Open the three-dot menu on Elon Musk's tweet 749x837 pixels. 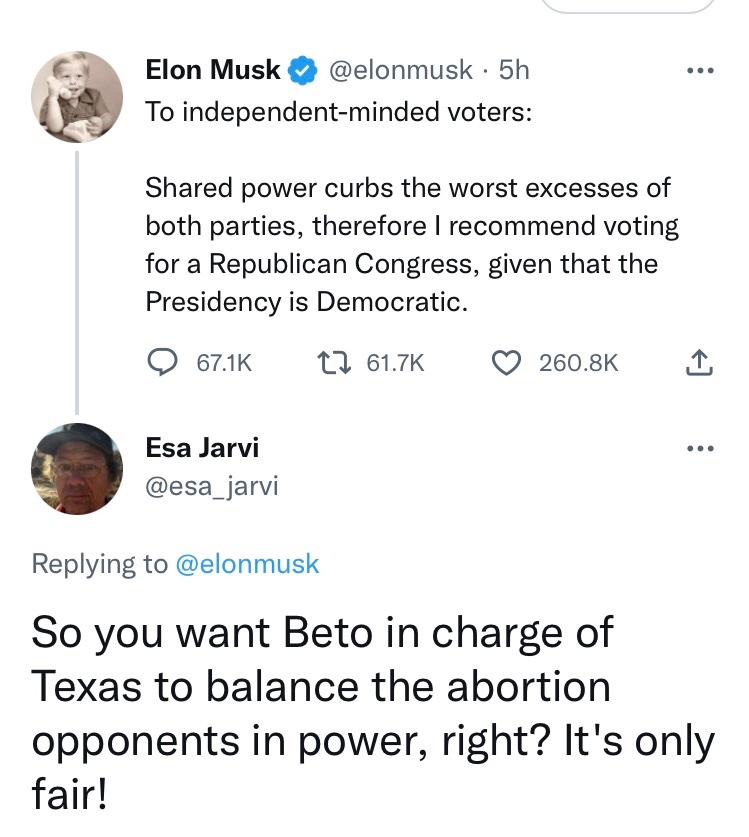702,73
